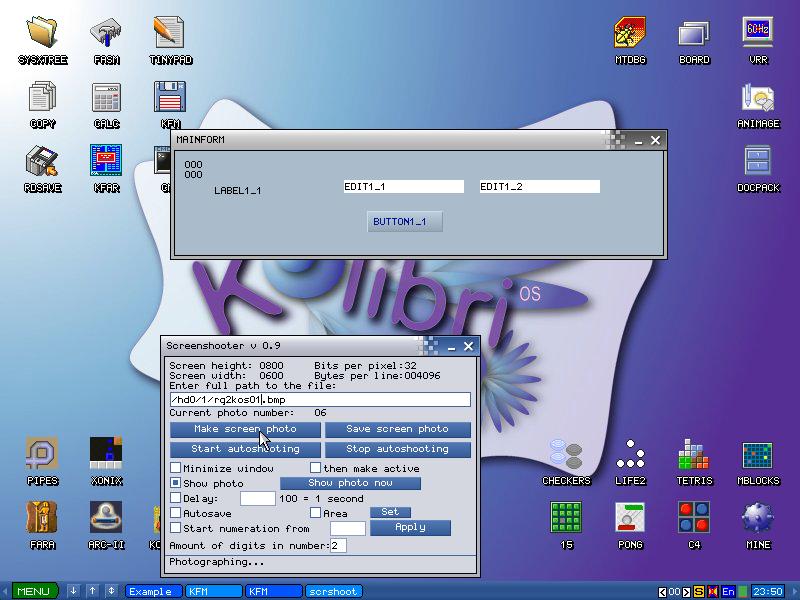Viewport: 800px width, 600px height.
Task: Enable the Minimize window checkbox
Action: pyautogui.click(x=176, y=468)
